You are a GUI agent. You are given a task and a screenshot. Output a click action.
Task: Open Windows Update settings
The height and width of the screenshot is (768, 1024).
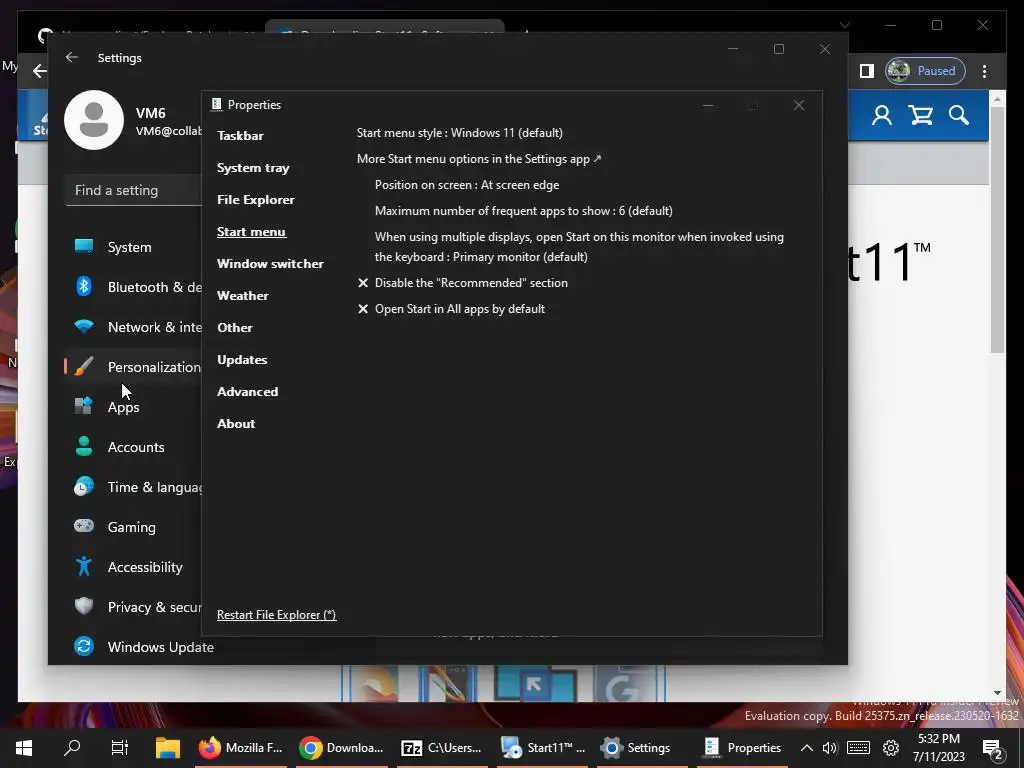144,647
